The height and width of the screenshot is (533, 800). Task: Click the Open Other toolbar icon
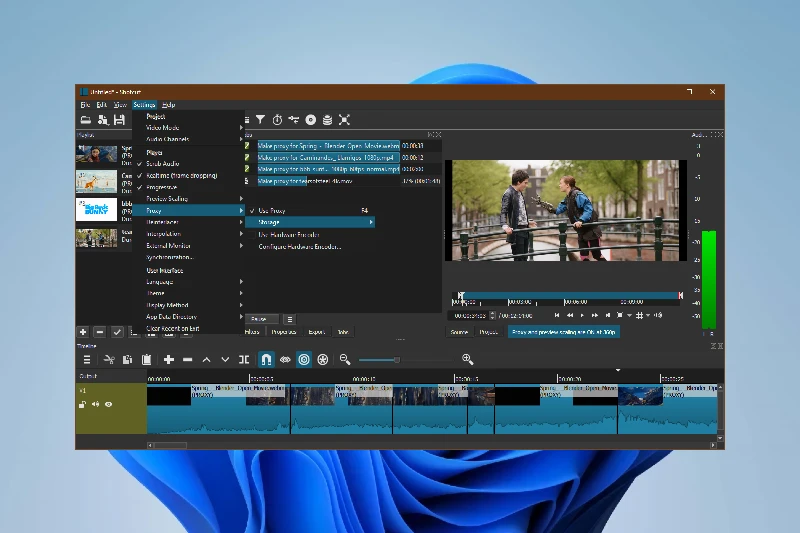click(103, 120)
